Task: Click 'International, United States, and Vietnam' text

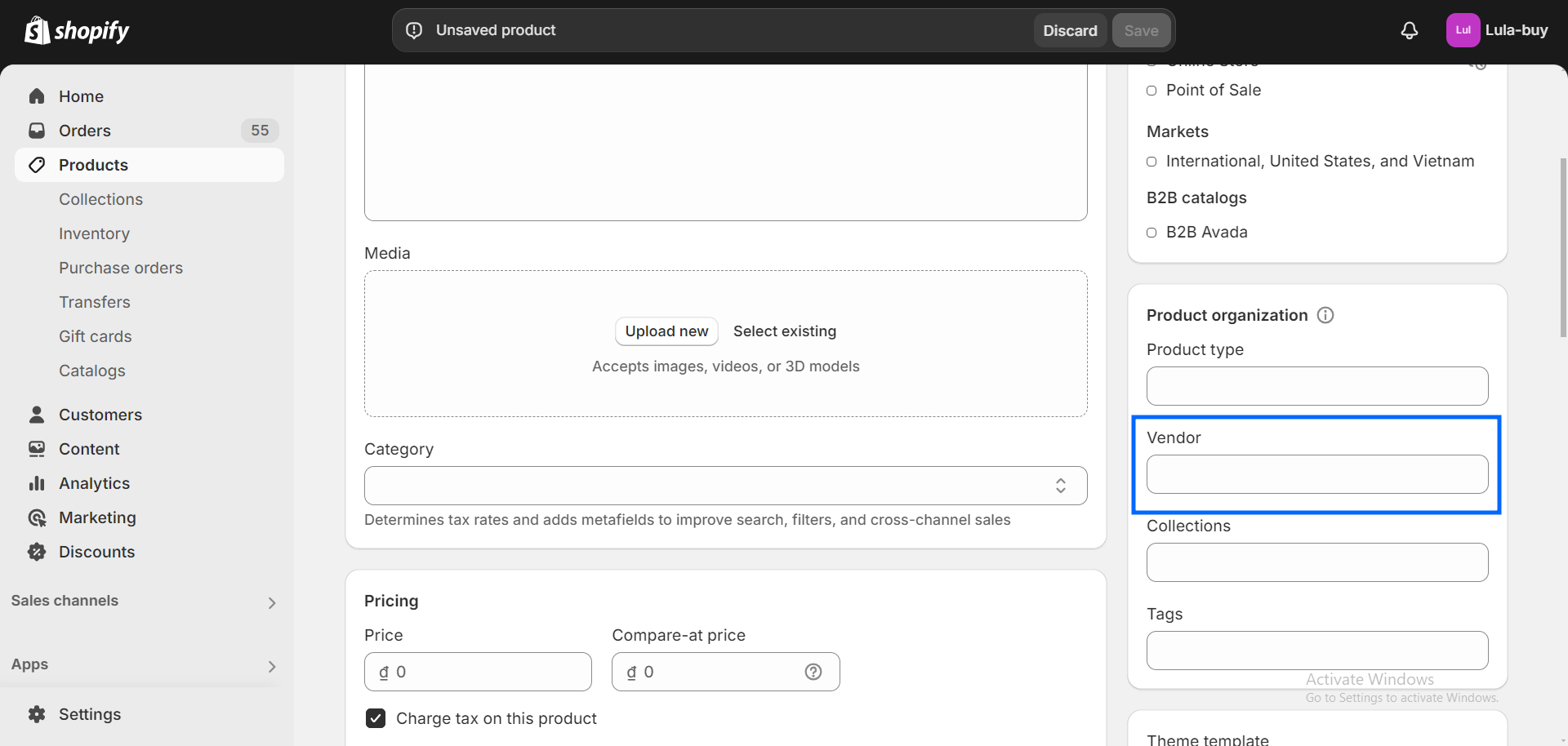Action: tap(1321, 162)
